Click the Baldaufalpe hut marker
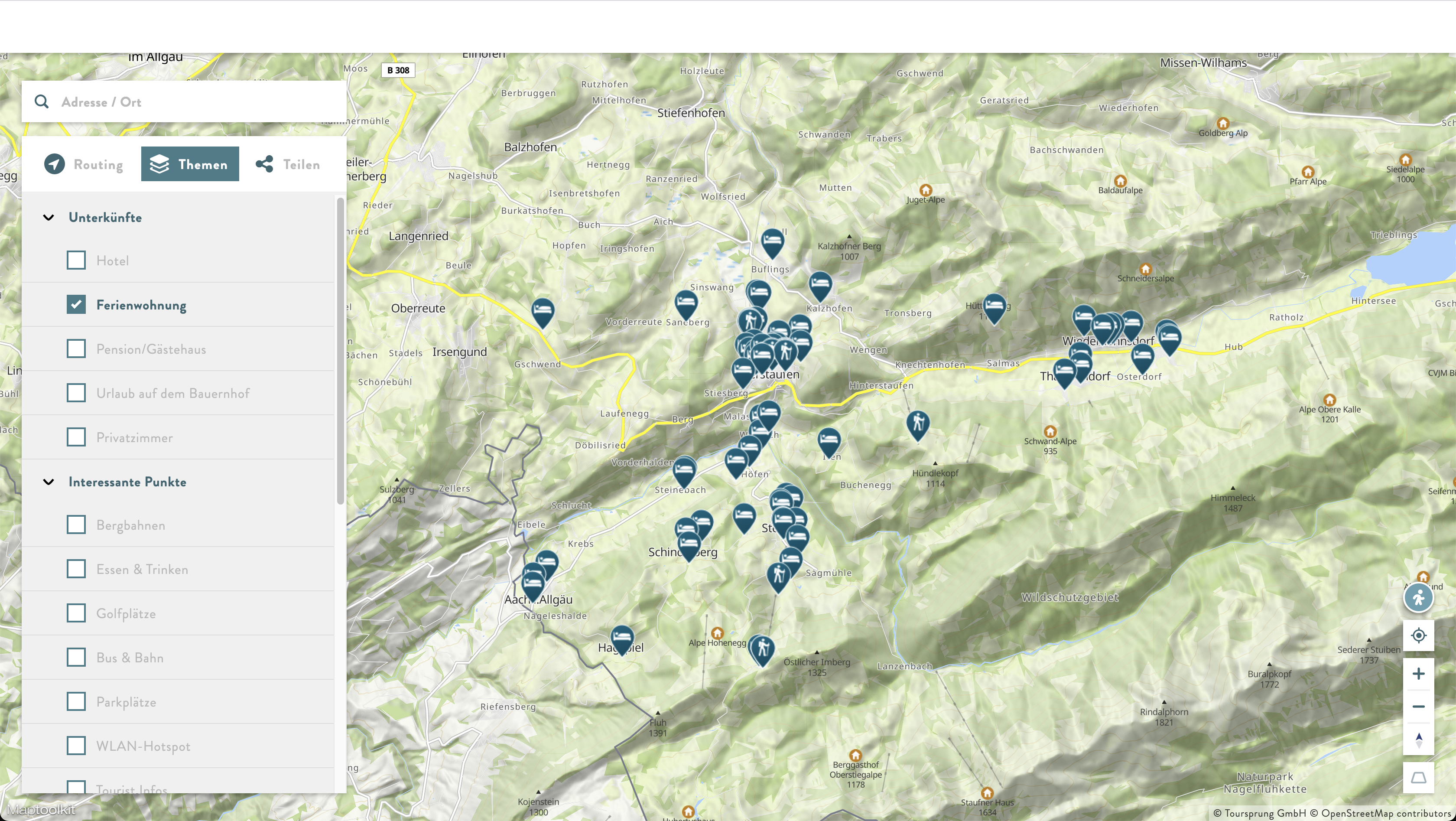The image size is (1456, 821). 1120,181
